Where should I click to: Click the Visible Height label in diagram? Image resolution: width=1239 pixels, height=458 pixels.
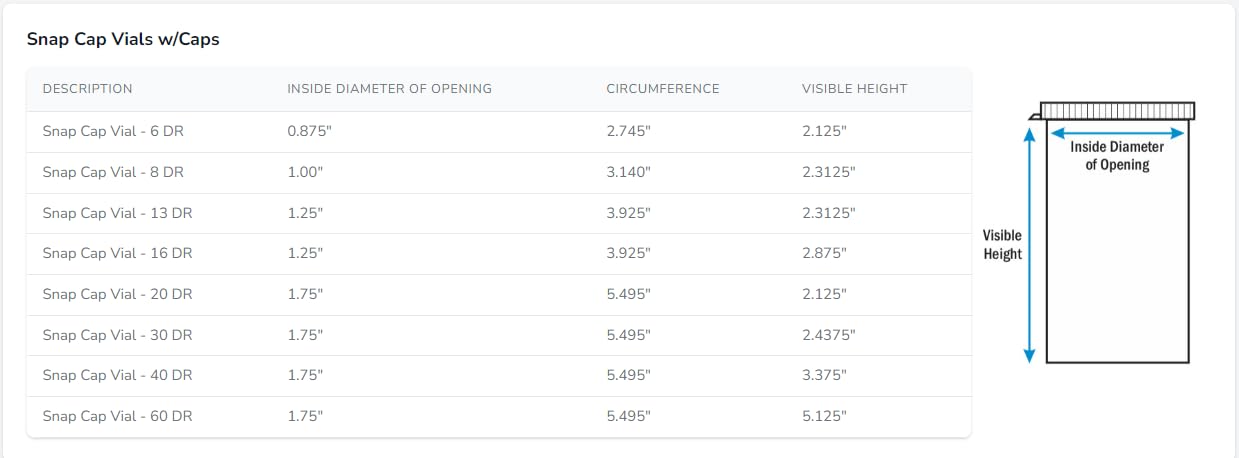click(1002, 245)
